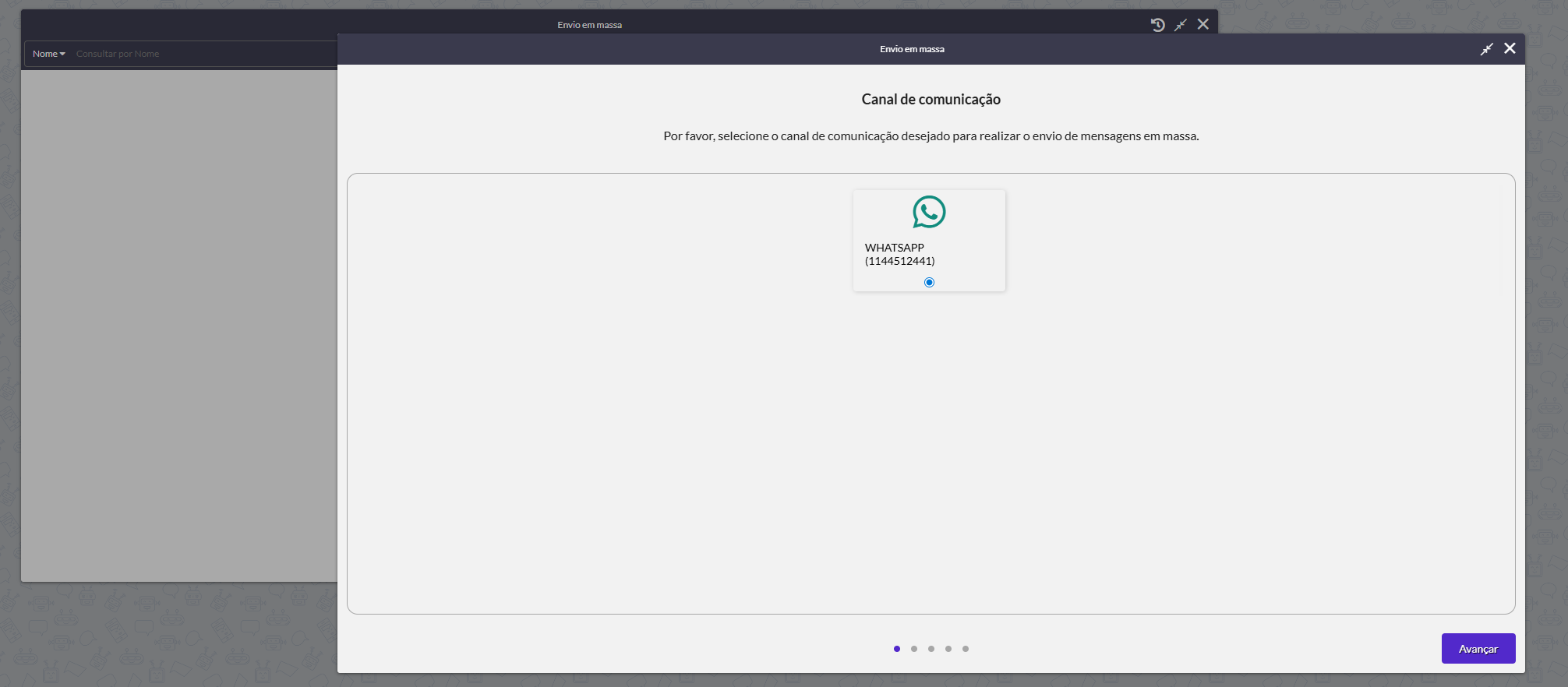This screenshot has width=1568, height=687.
Task: Jump to fifth step pagination dot
Action: [966, 649]
